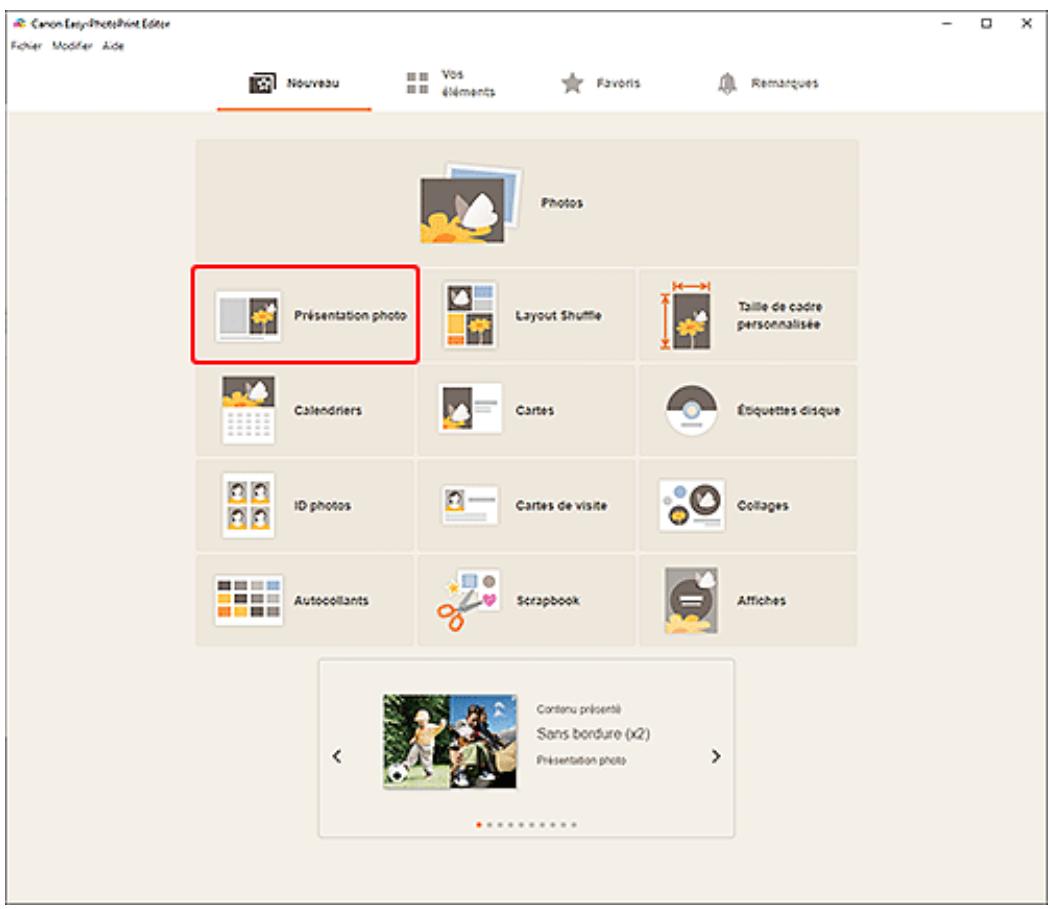Click the Canon app icon in title bar
The image size is (1050, 909).
(19, 23)
